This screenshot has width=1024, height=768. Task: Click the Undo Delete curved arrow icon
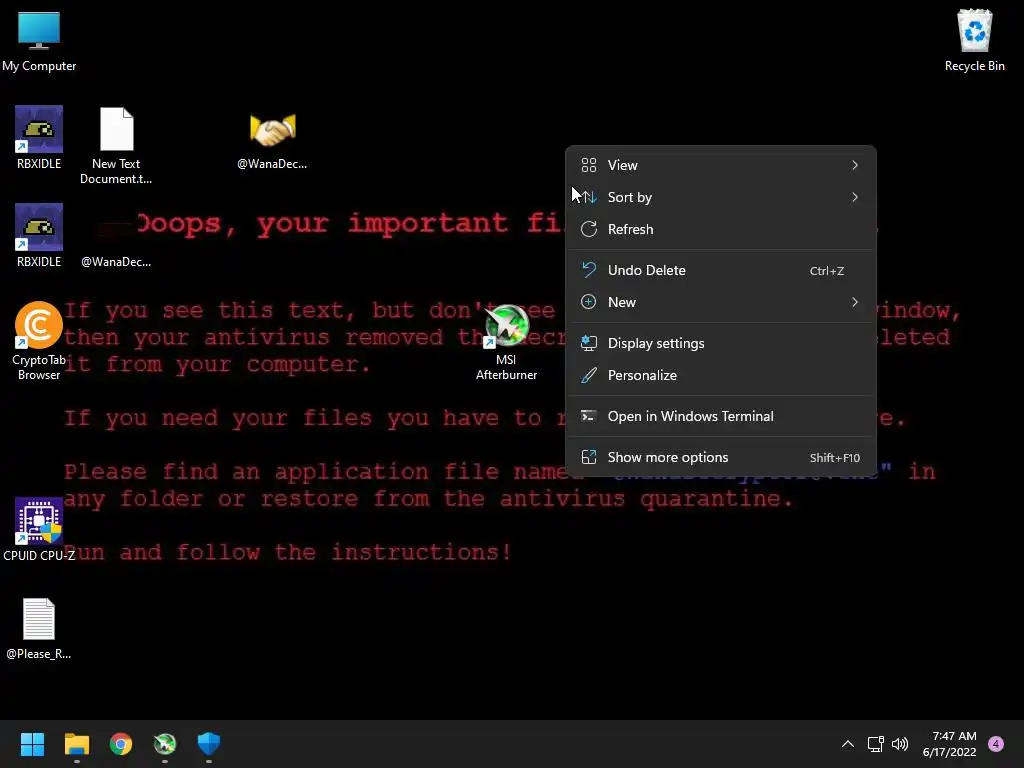[589, 270]
